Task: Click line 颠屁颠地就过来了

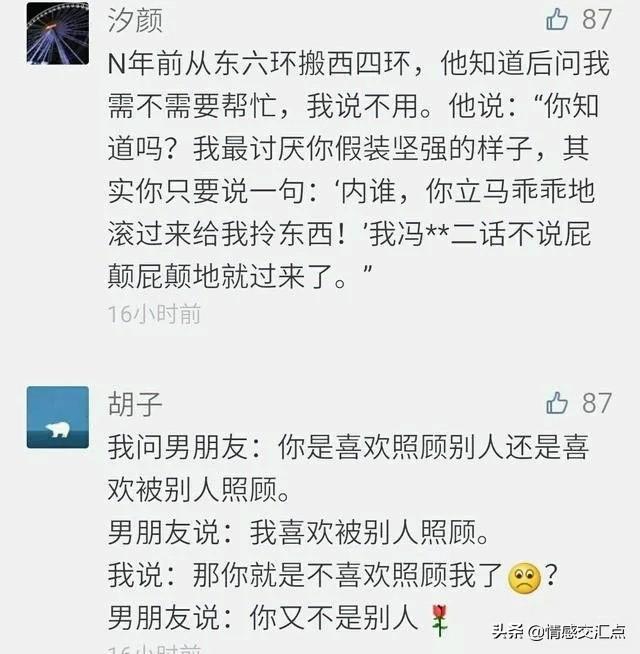Action: pyautogui.click(x=239, y=276)
